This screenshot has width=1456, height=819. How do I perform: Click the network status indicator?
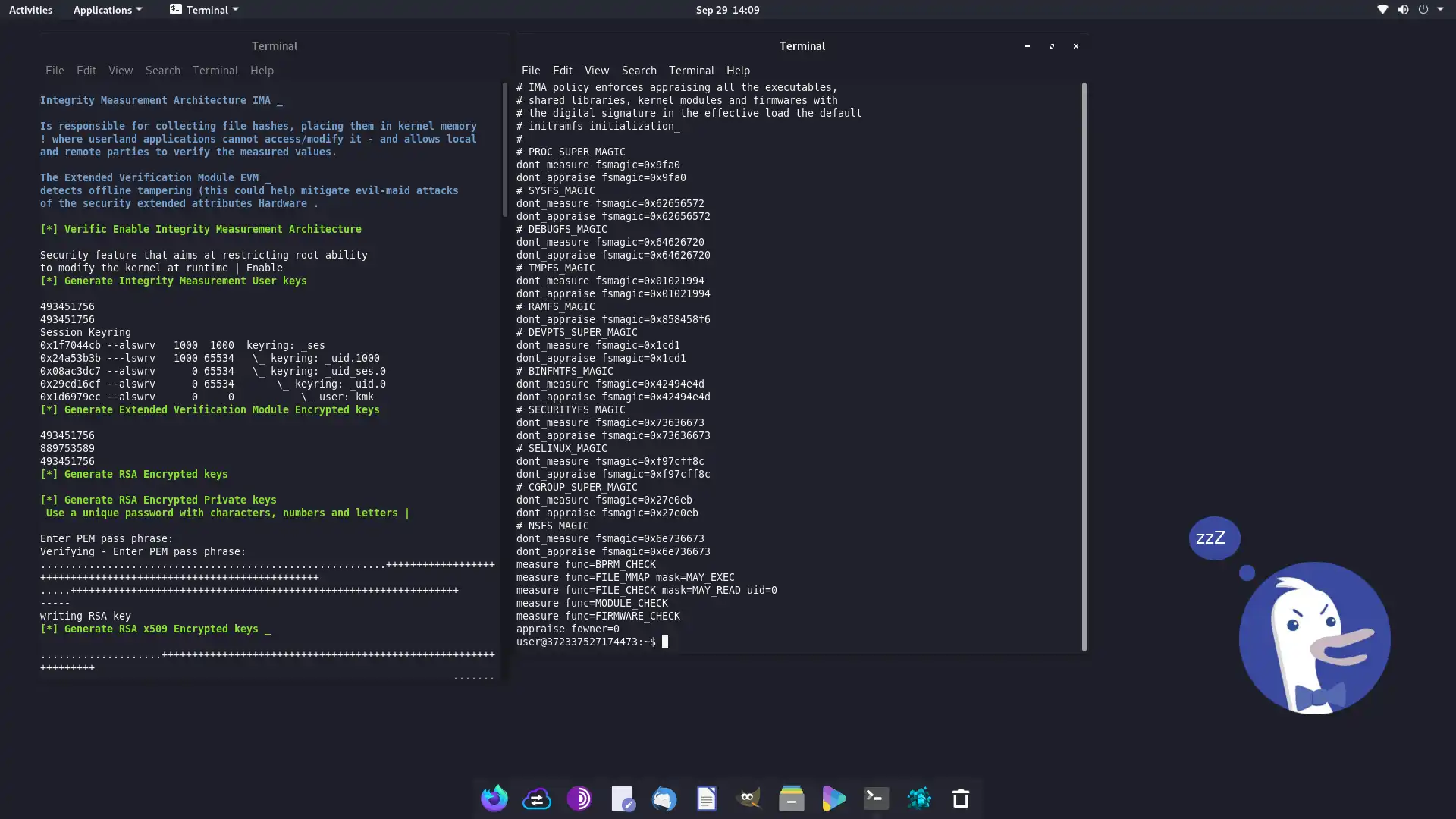point(1382,10)
